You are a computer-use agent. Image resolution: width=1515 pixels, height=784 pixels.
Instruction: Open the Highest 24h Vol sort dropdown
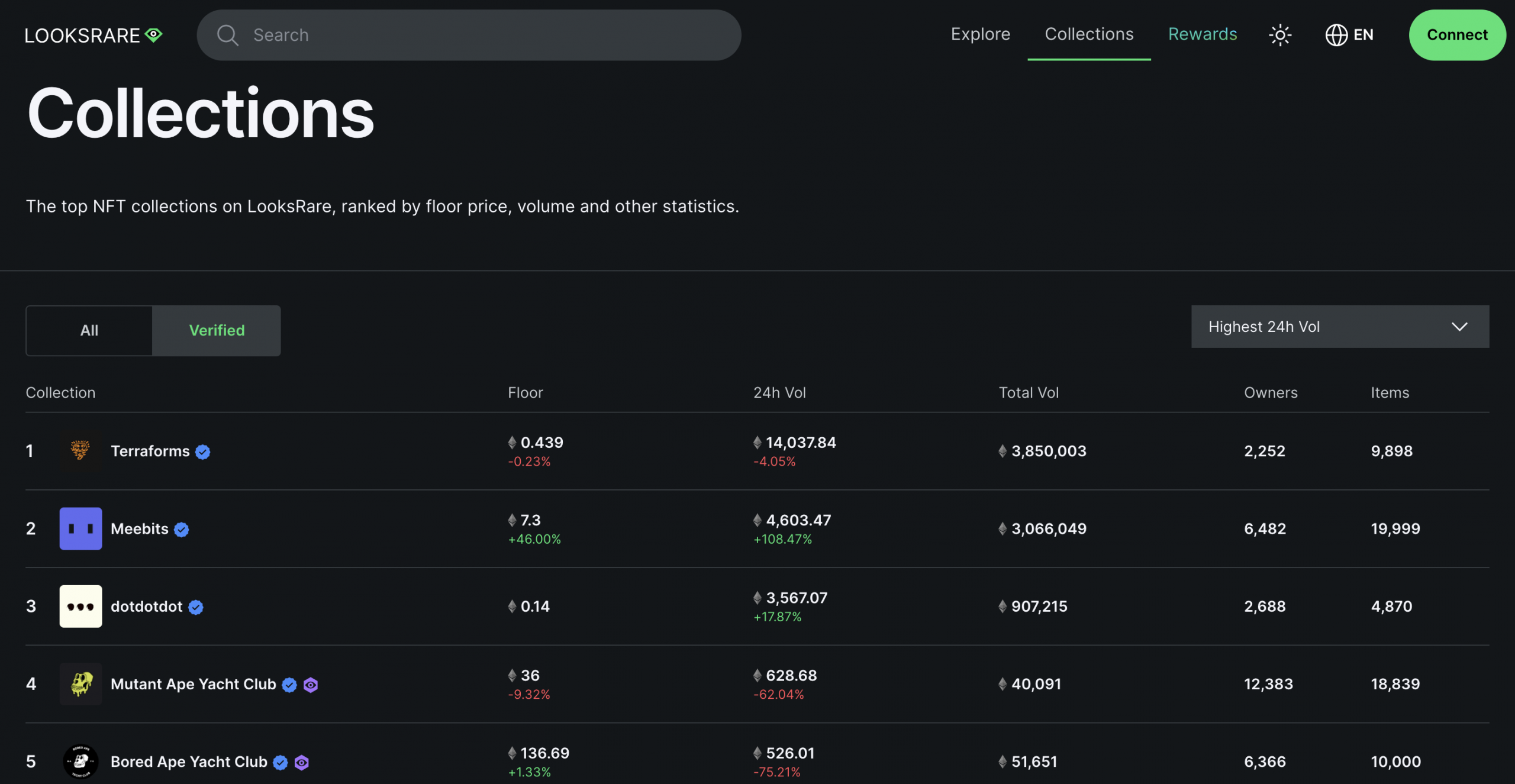[1340, 326]
